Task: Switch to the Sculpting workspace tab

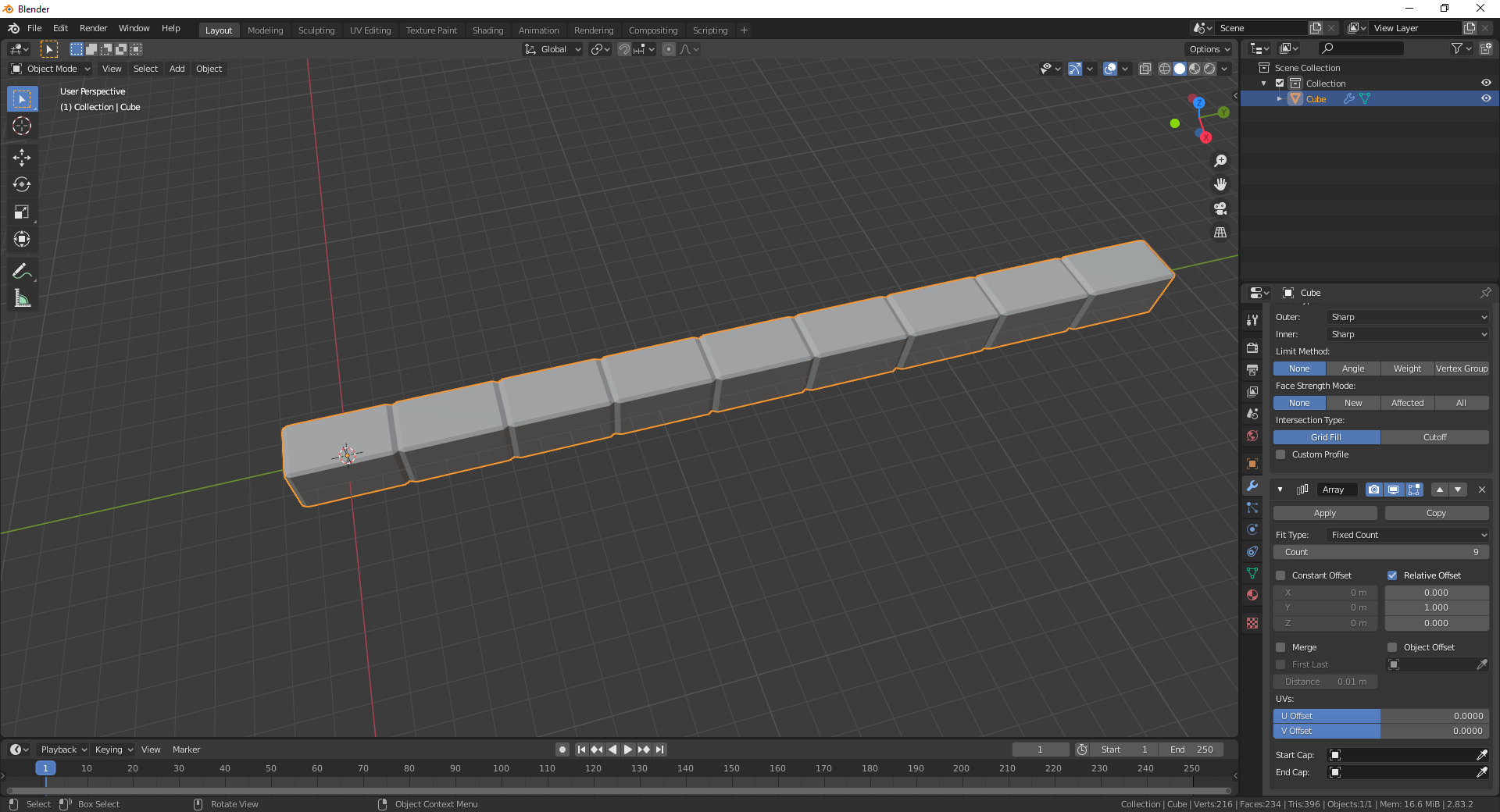Action: click(316, 30)
